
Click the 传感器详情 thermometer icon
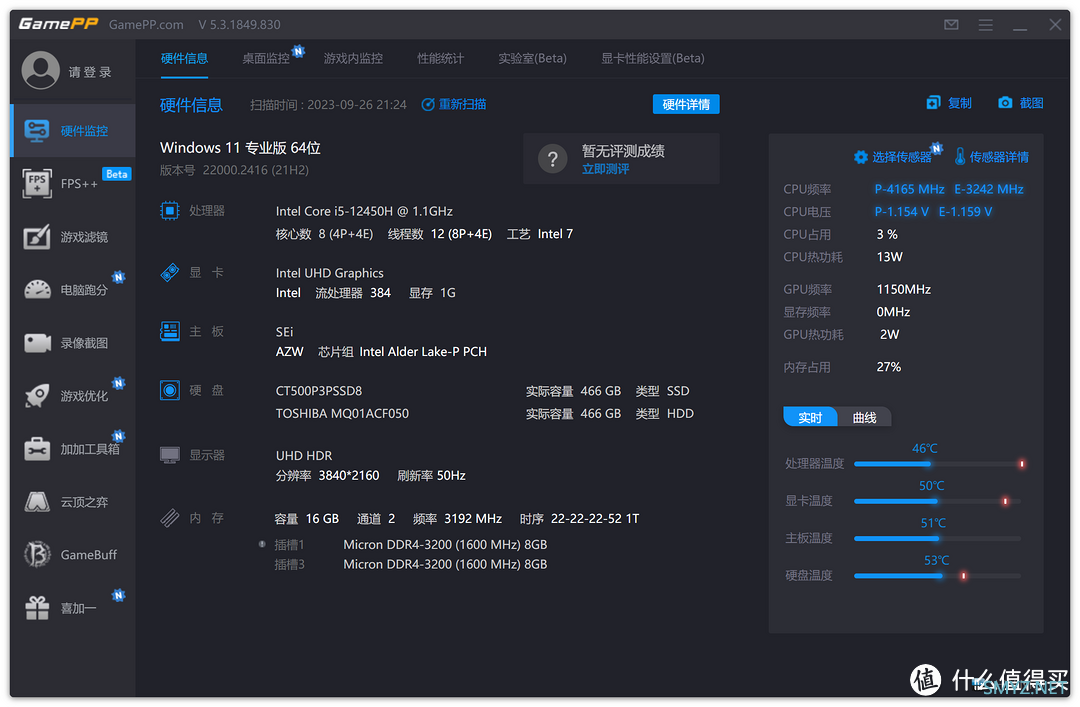[x=959, y=156]
